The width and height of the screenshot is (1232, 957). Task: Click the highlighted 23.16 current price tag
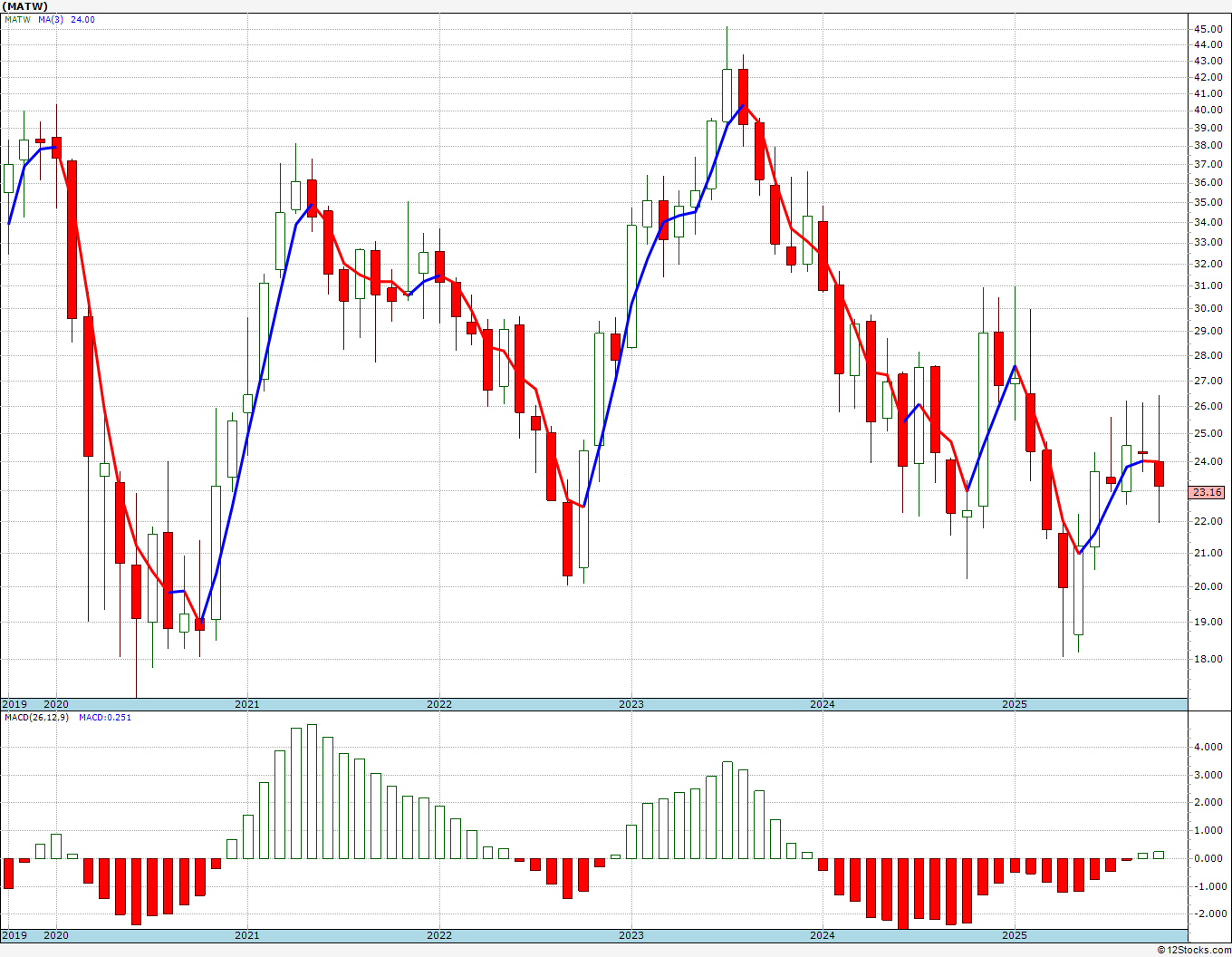coord(1207,492)
